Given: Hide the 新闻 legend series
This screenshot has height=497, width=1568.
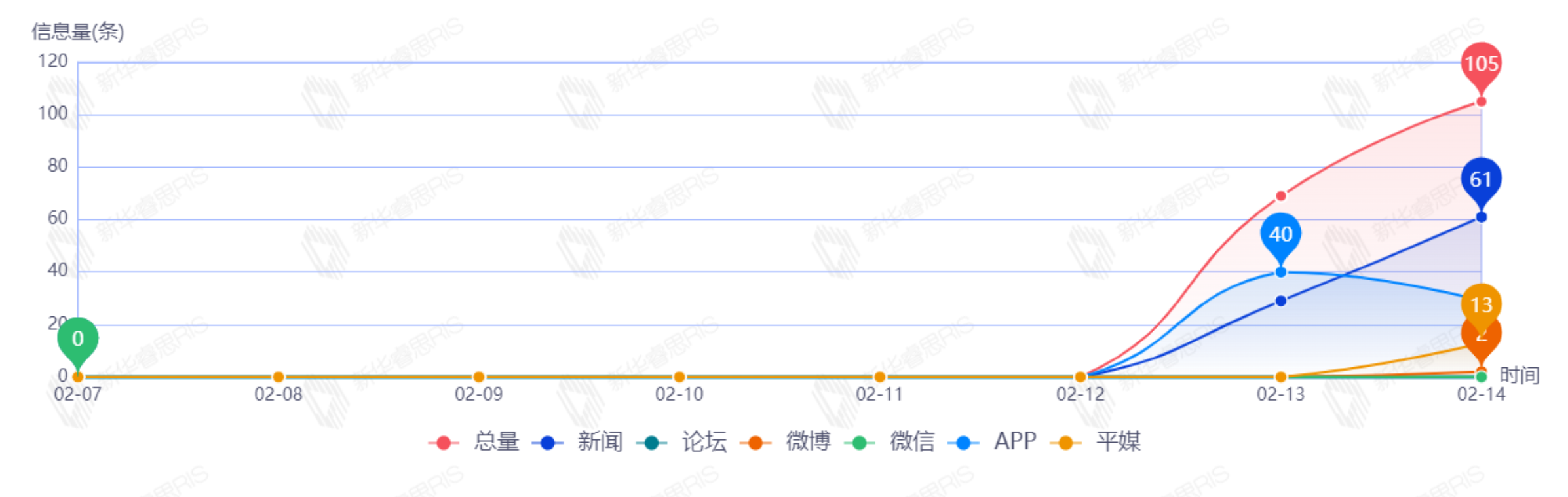Looking at the screenshot, I should tap(577, 442).
